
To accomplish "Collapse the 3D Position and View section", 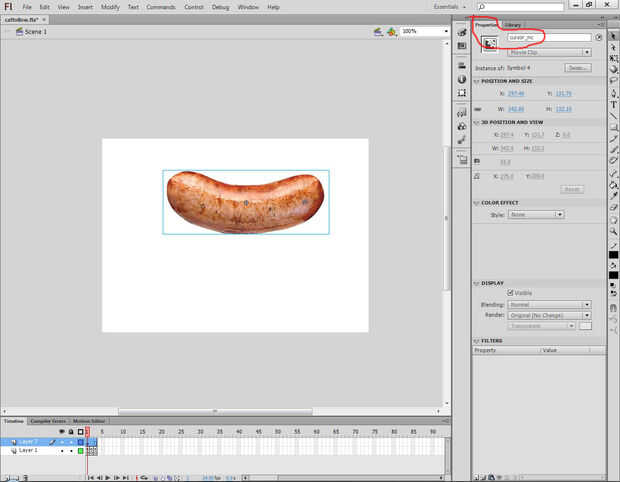I will [476, 122].
